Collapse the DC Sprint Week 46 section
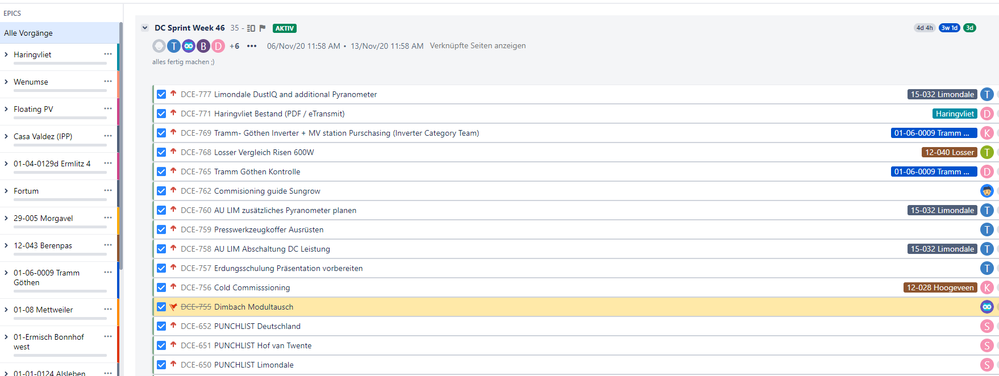Viewport: 999px width, 376px height. click(145, 28)
